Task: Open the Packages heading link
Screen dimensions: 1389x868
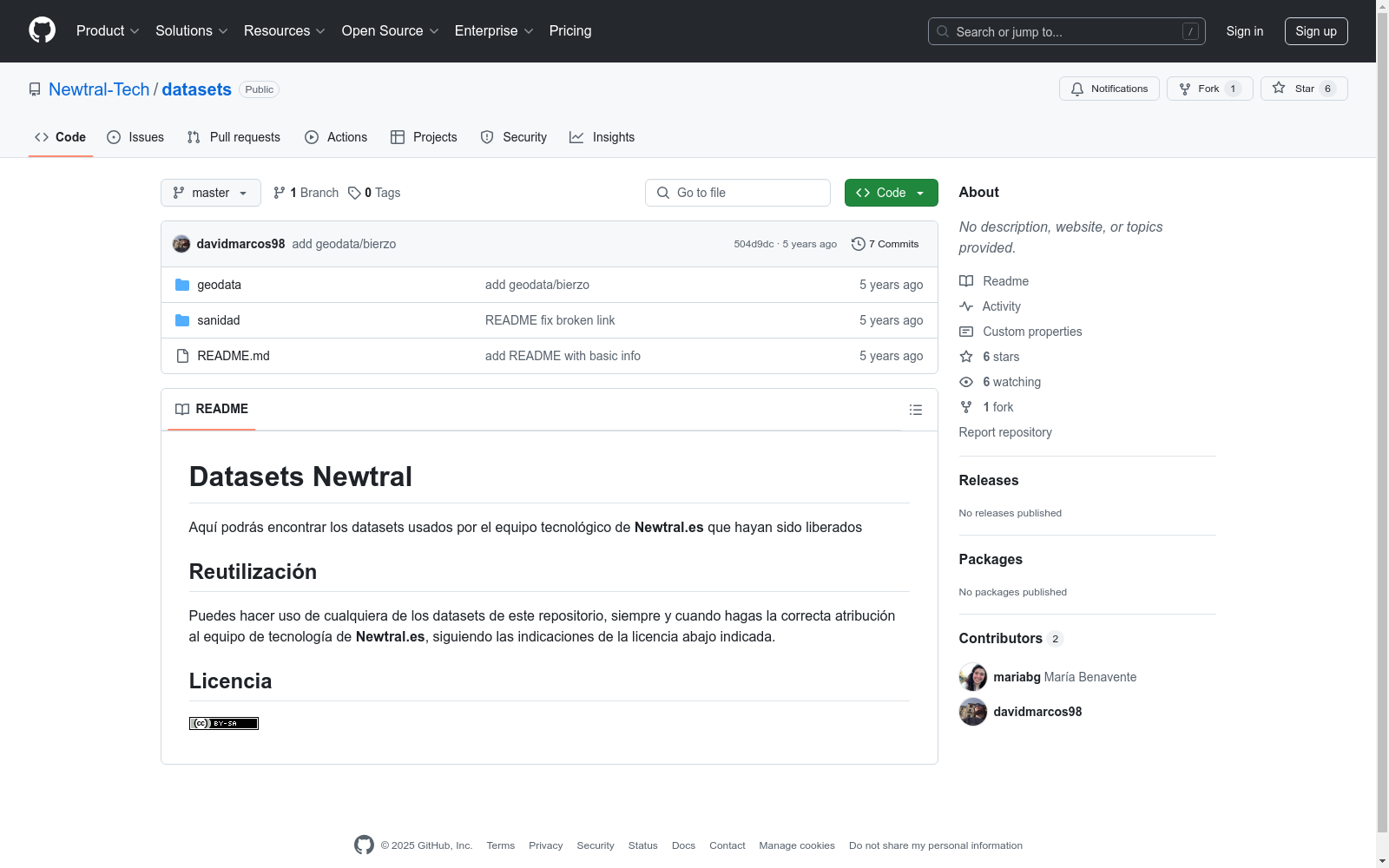Action: (x=991, y=559)
